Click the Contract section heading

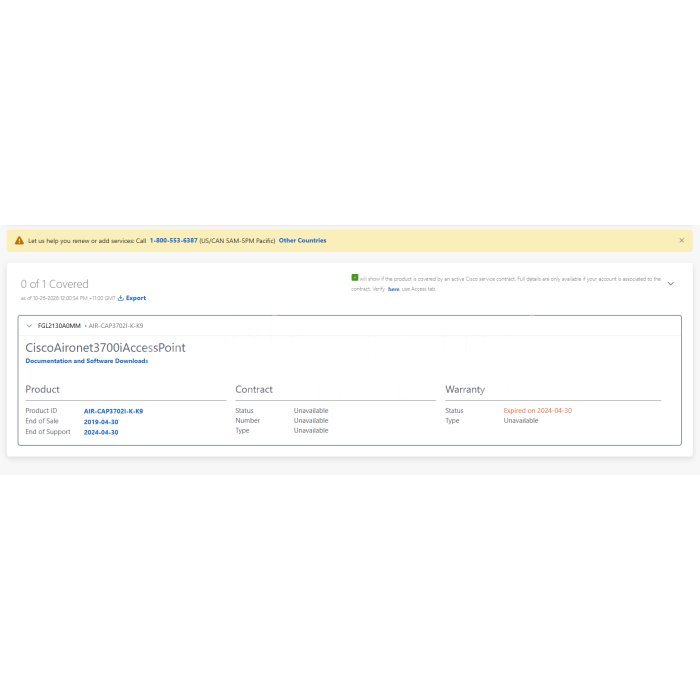click(254, 389)
